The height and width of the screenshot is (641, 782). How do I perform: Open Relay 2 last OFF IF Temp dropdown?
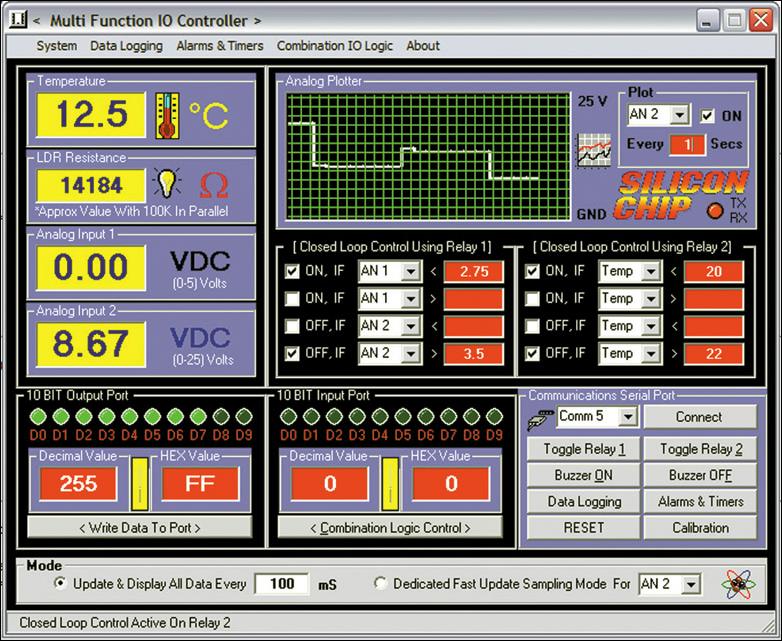[x=651, y=354]
